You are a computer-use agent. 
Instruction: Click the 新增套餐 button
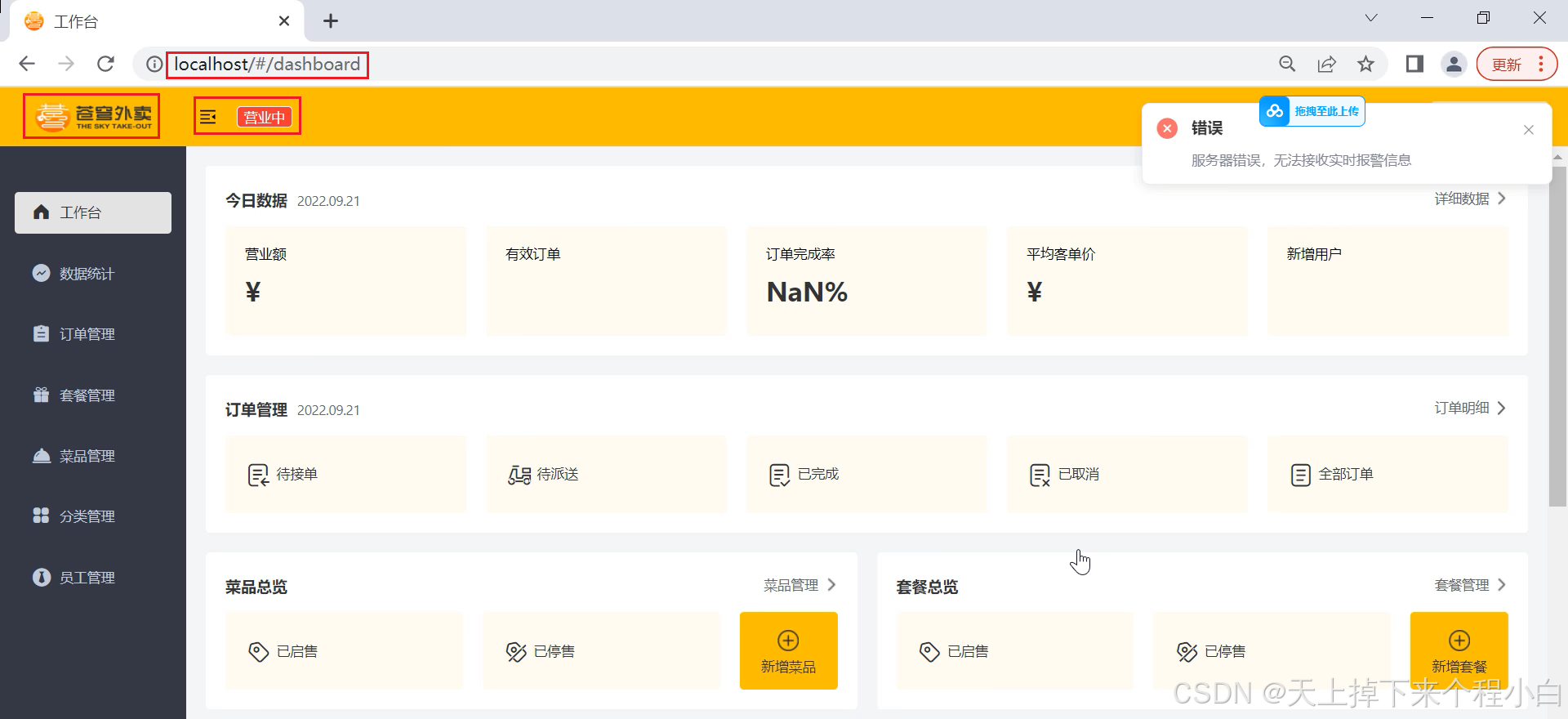(1459, 651)
